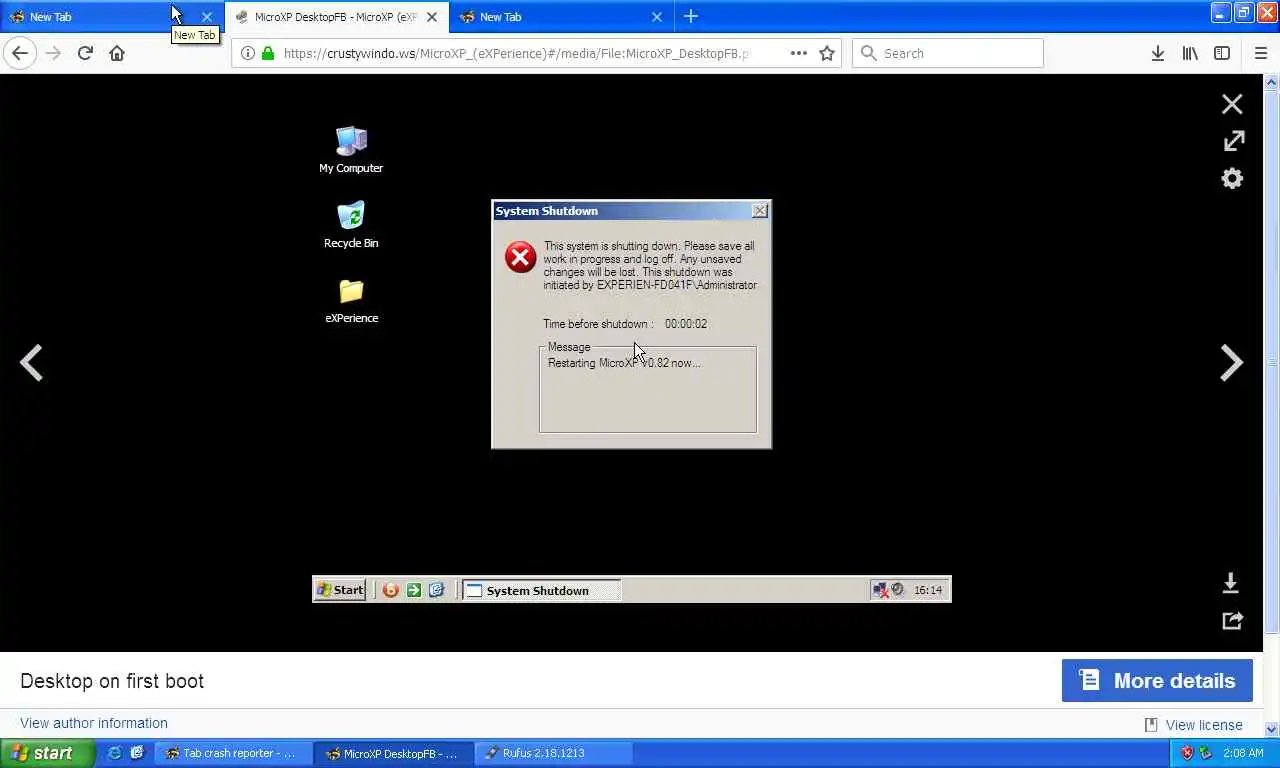Select MicroXP DesktopFB taskbar button
Image resolution: width=1280 pixels, height=768 pixels.
[394, 753]
